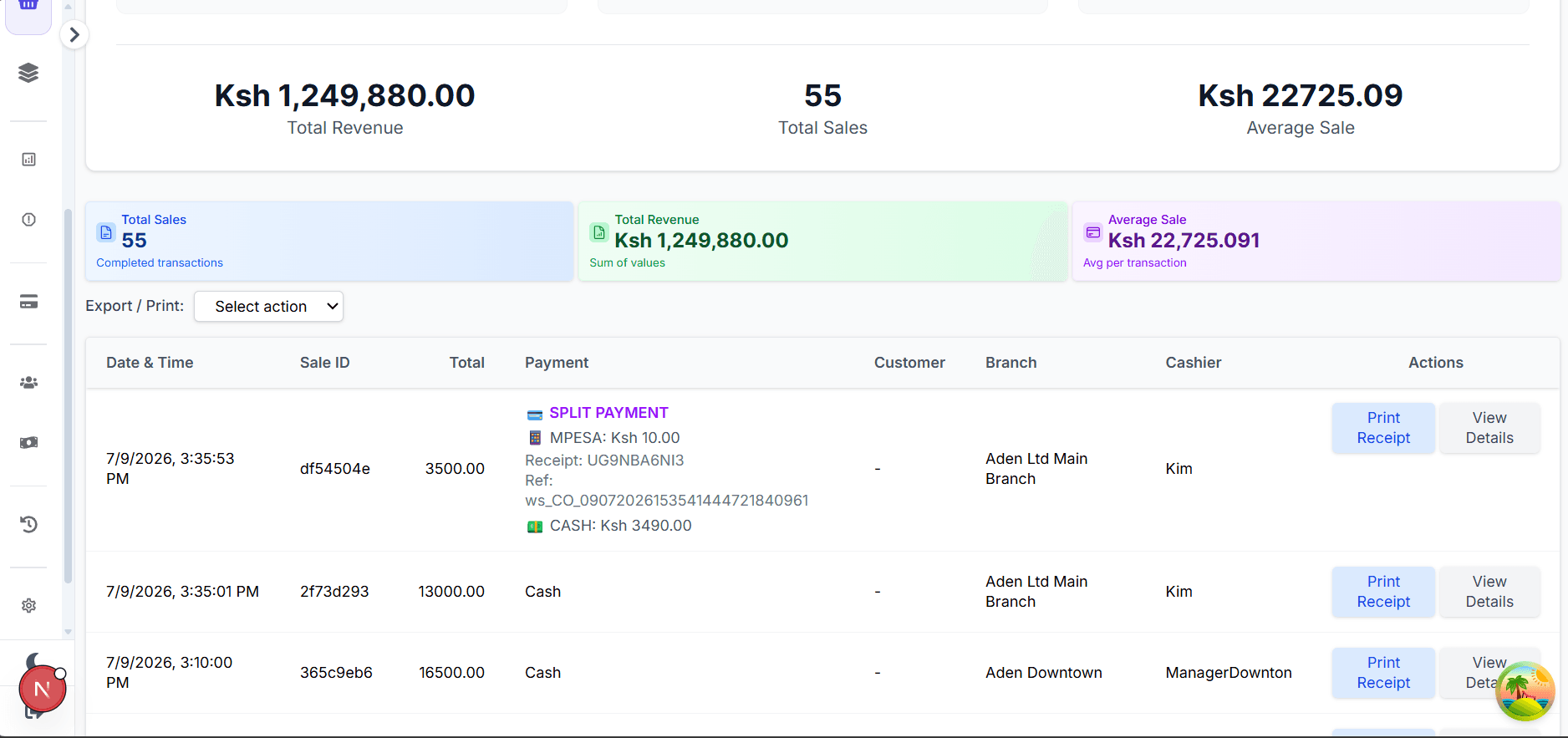Viewport: 1568px width, 738px height.
Task: Click the SPLIT PAYMENT label
Action: (x=608, y=413)
